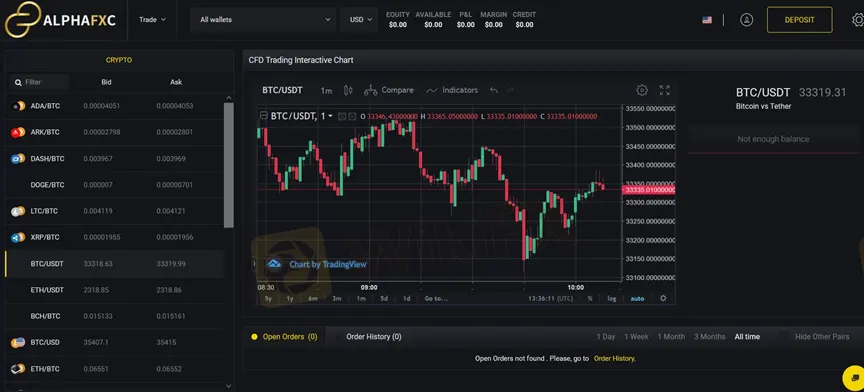Viewport: 864px width, 392px height.
Task: Toggle log scale on chart
Action: click(x=612, y=298)
